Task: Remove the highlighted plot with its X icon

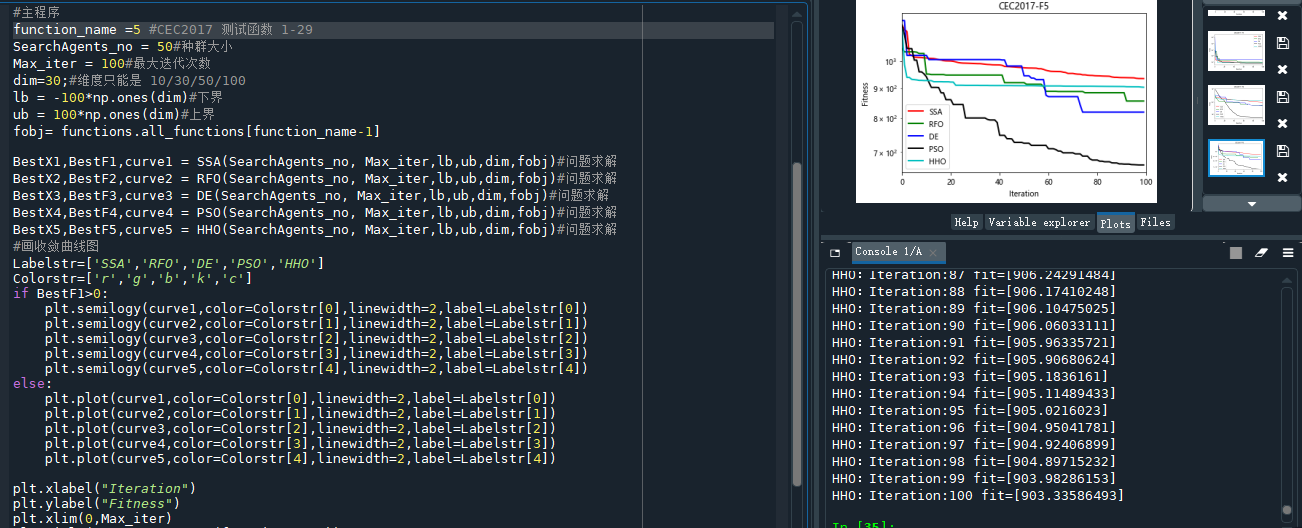Action: pos(1282,178)
